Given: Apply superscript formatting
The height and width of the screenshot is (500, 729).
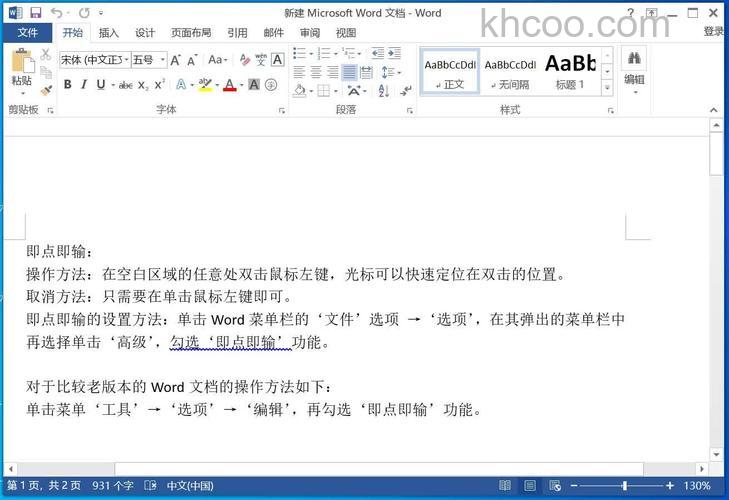Looking at the screenshot, I should (x=159, y=85).
